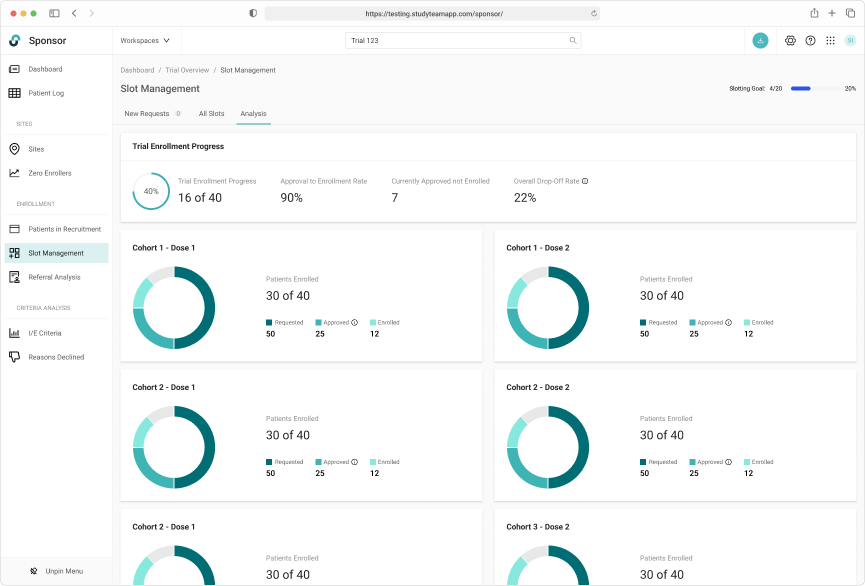Toggle the browser sidebar icon

point(54,13)
